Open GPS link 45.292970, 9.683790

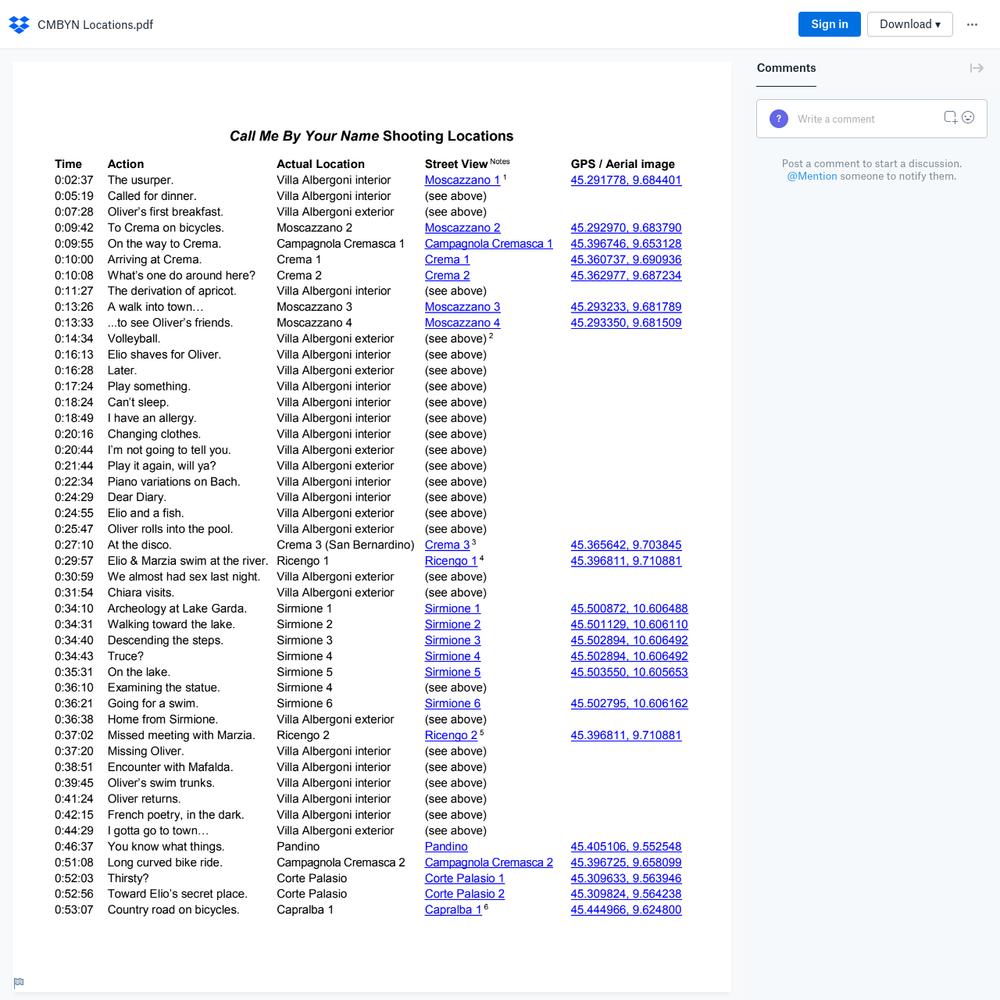pyautogui.click(x=626, y=228)
